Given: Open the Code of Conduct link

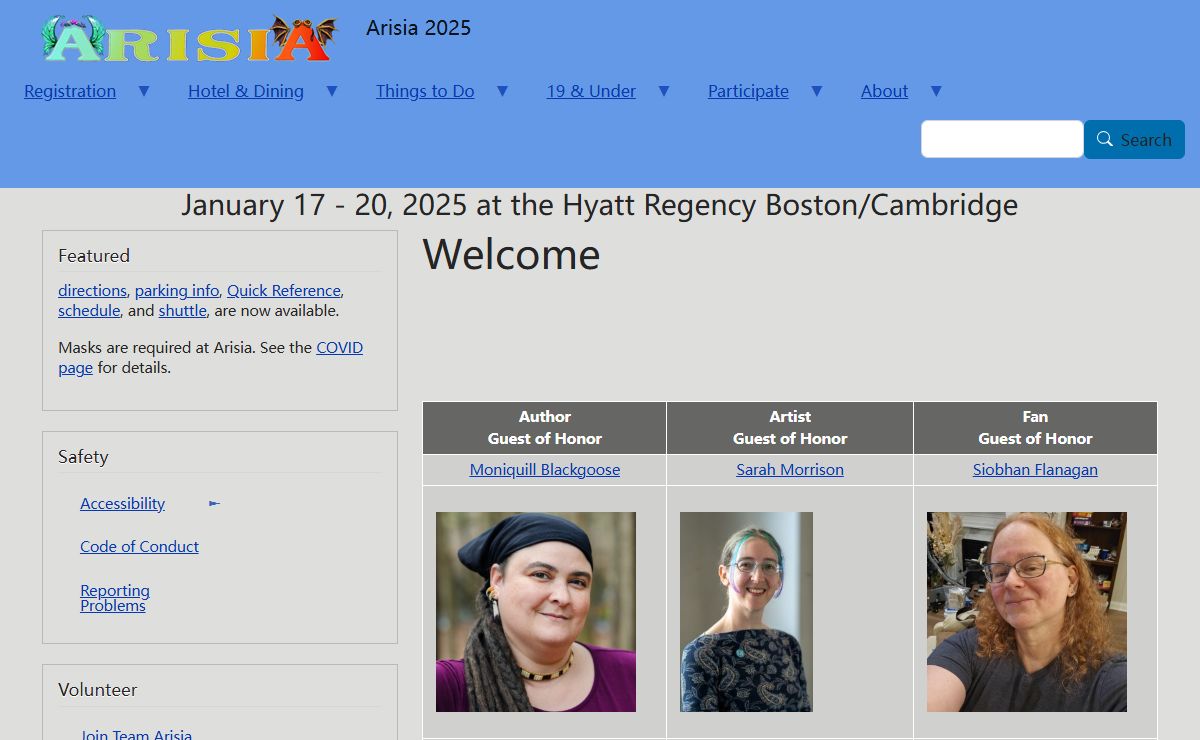Looking at the screenshot, I should [139, 547].
